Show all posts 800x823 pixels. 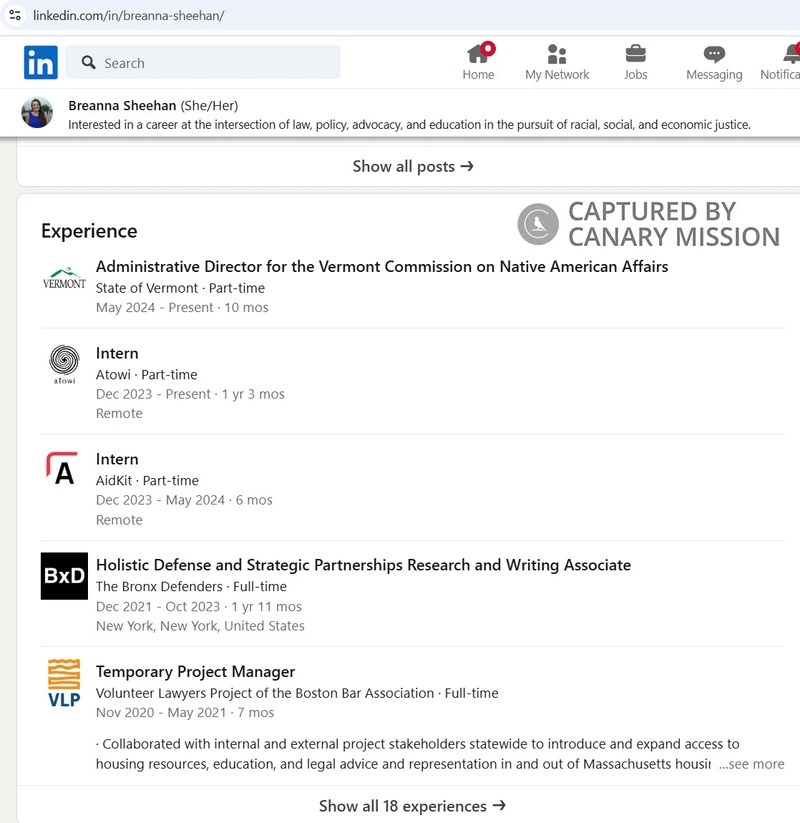click(x=413, y=166)
